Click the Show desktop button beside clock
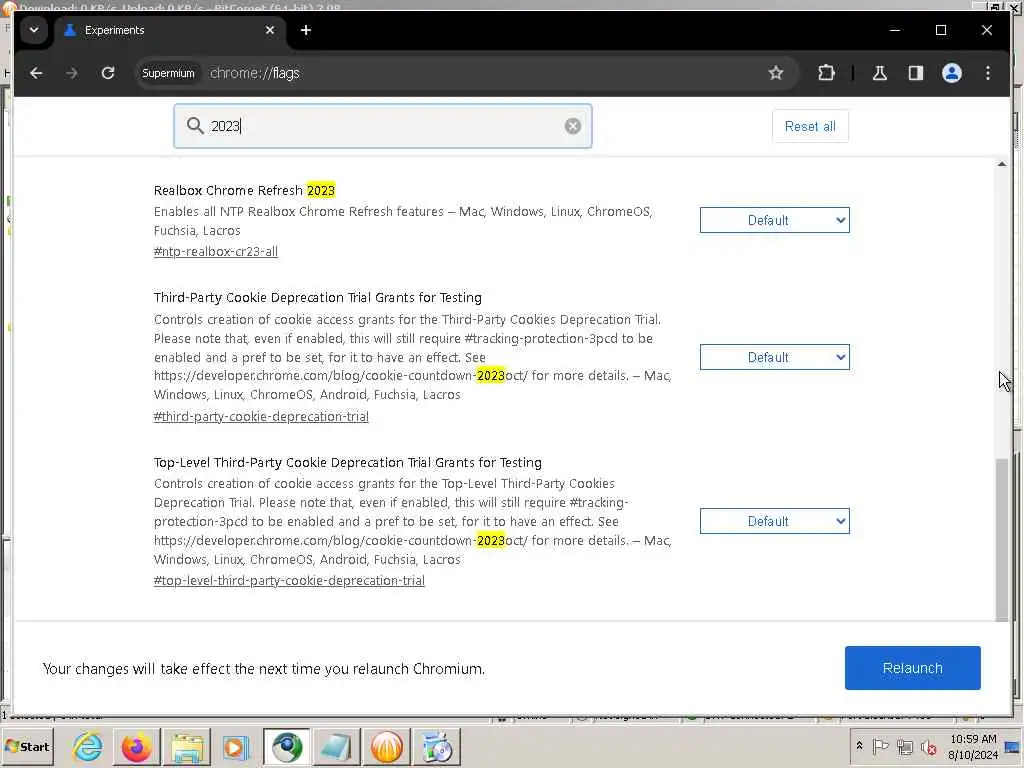 (x=1014, y=746)
